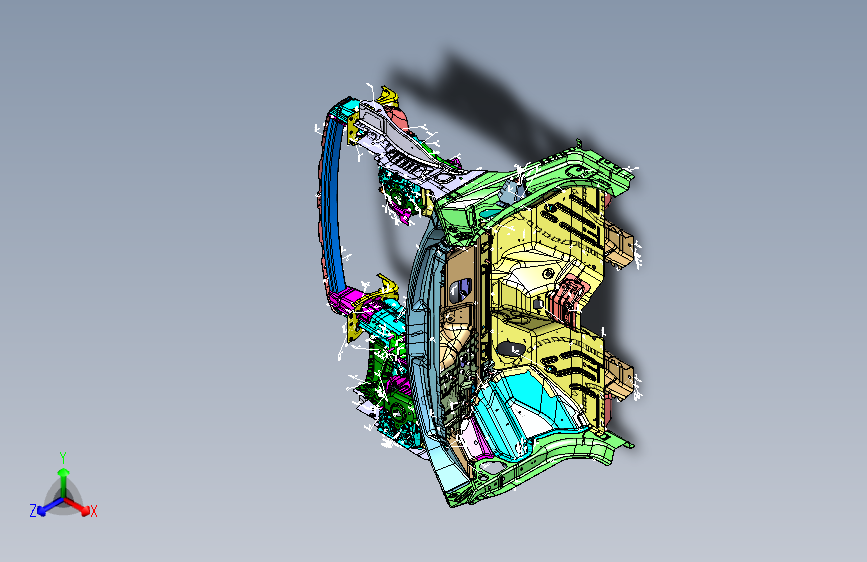Click the blue Z axis on the orientation triad
This screenshot has width=867, height=562.
coord(48,506)
